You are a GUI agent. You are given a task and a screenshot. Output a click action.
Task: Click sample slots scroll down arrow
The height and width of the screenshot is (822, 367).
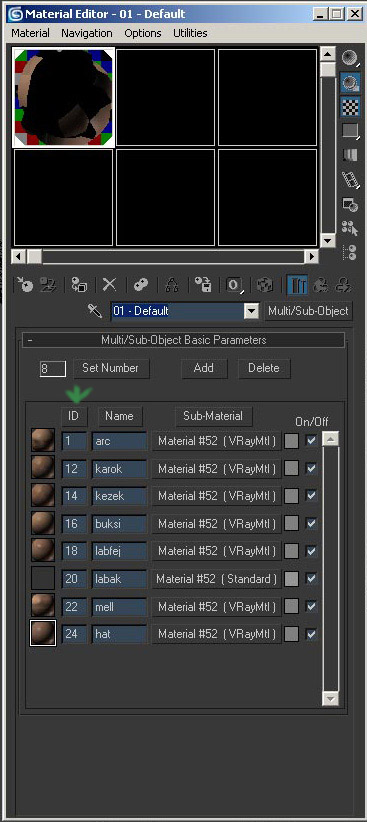328,241
